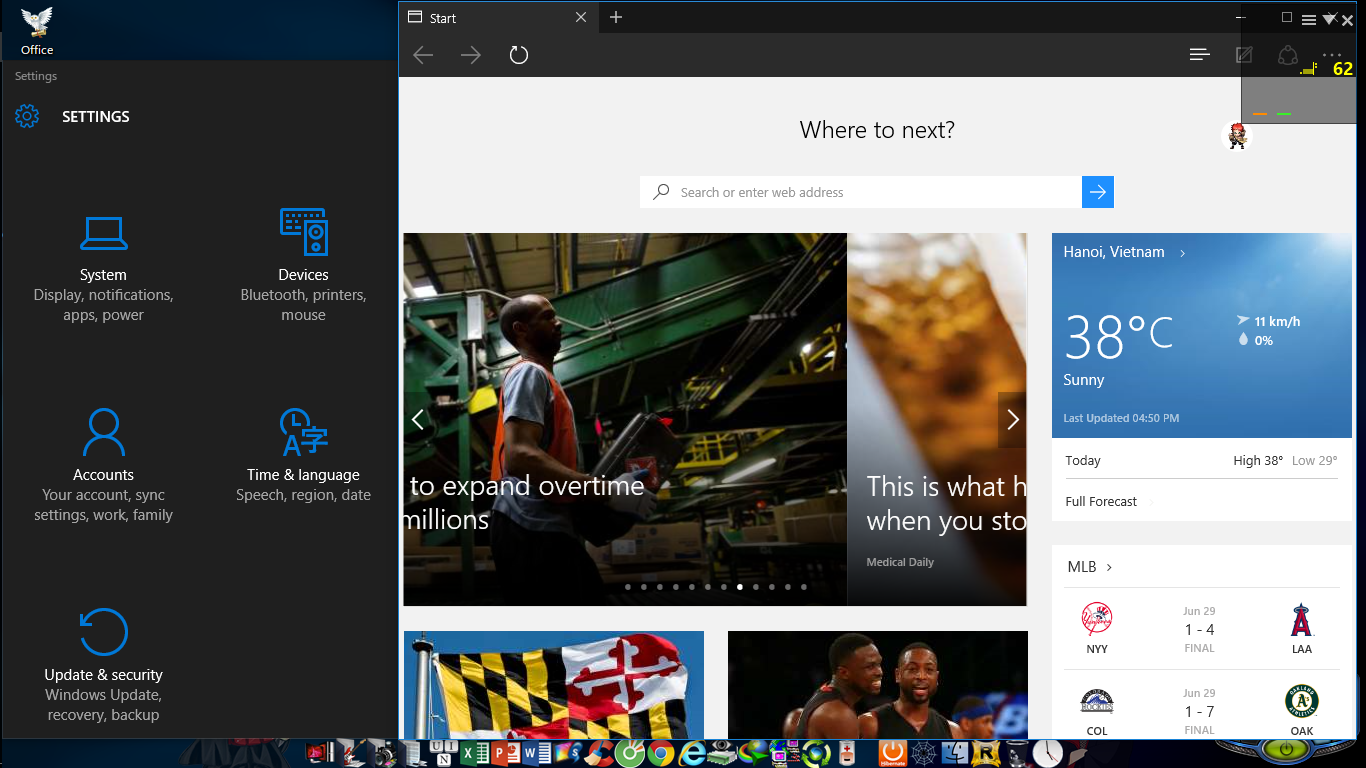
Task: Open a new tab with plus button
Action: click(616, 17)
